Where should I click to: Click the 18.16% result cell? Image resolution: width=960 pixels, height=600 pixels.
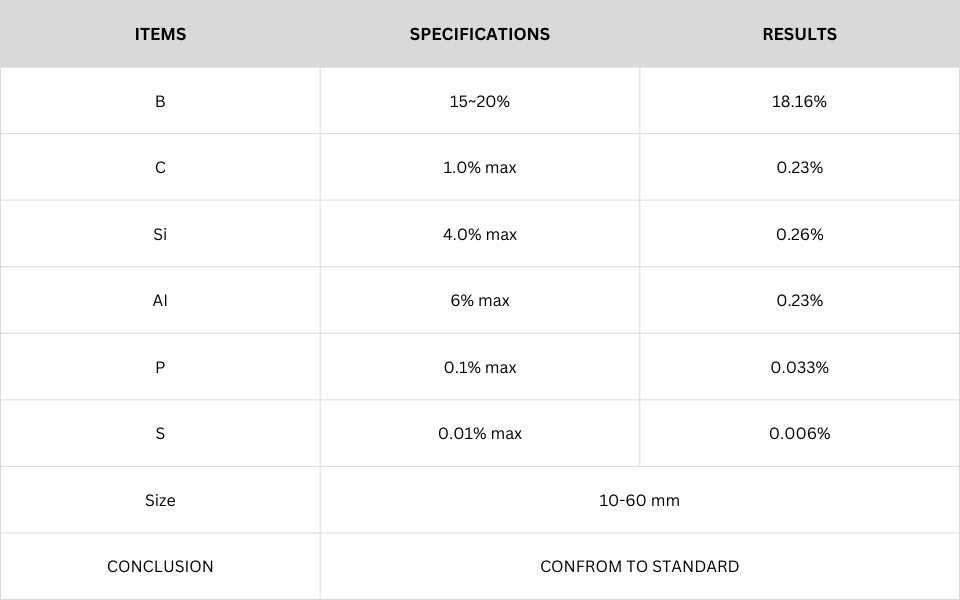coord(799,101)
